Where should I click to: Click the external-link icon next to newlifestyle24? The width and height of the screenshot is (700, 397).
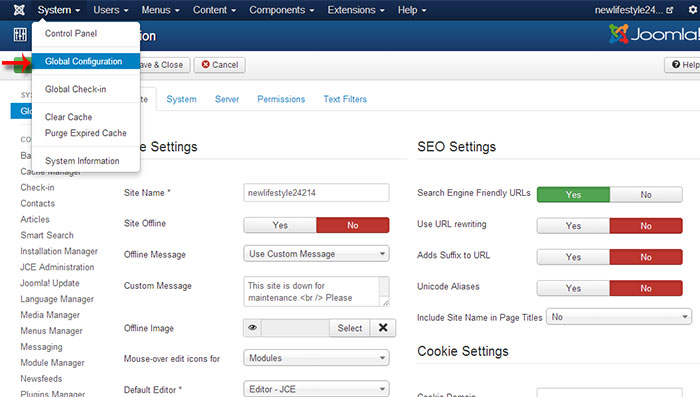coord(670,10)
